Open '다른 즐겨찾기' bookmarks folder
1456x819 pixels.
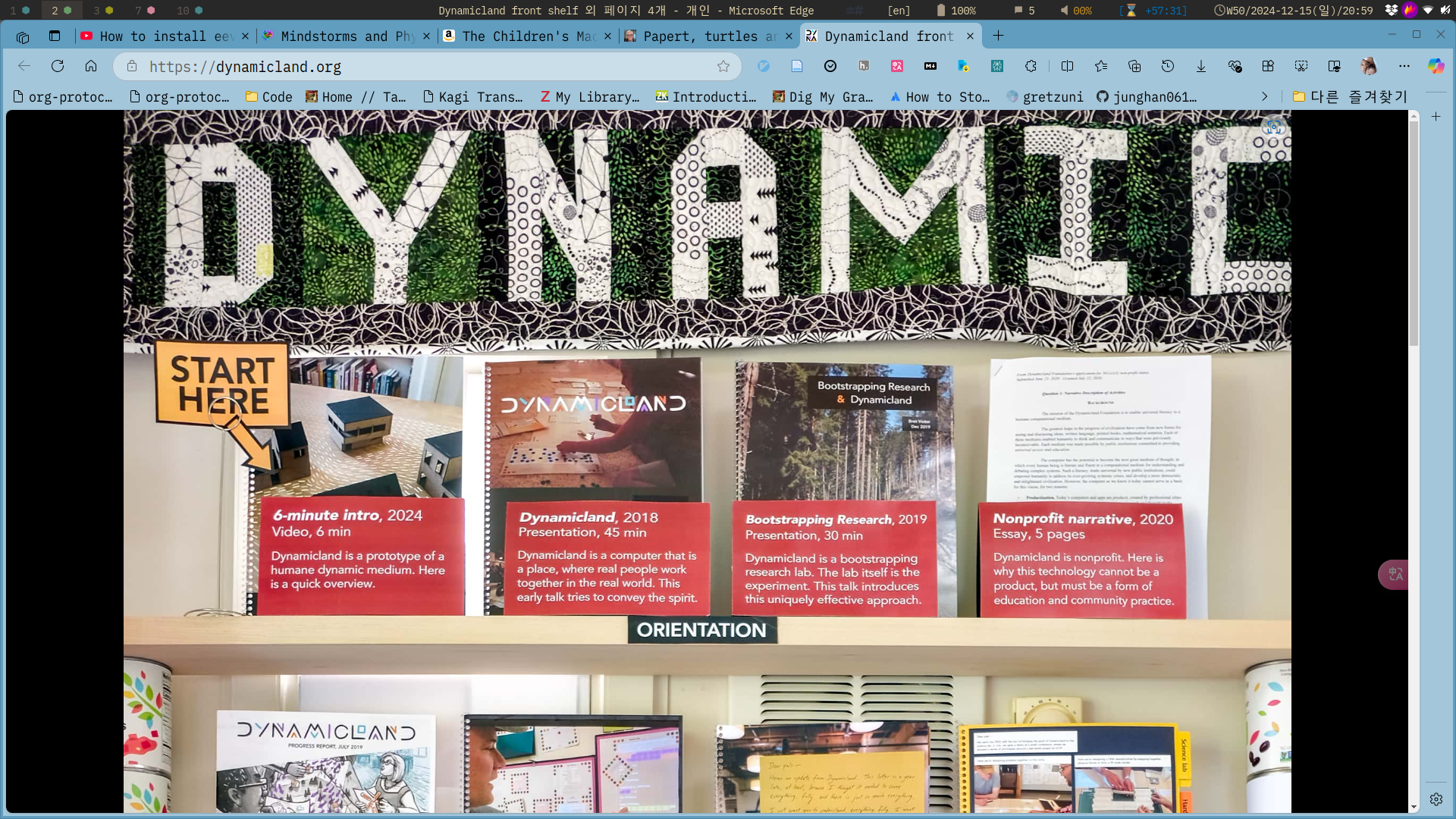click(1350, 96)
